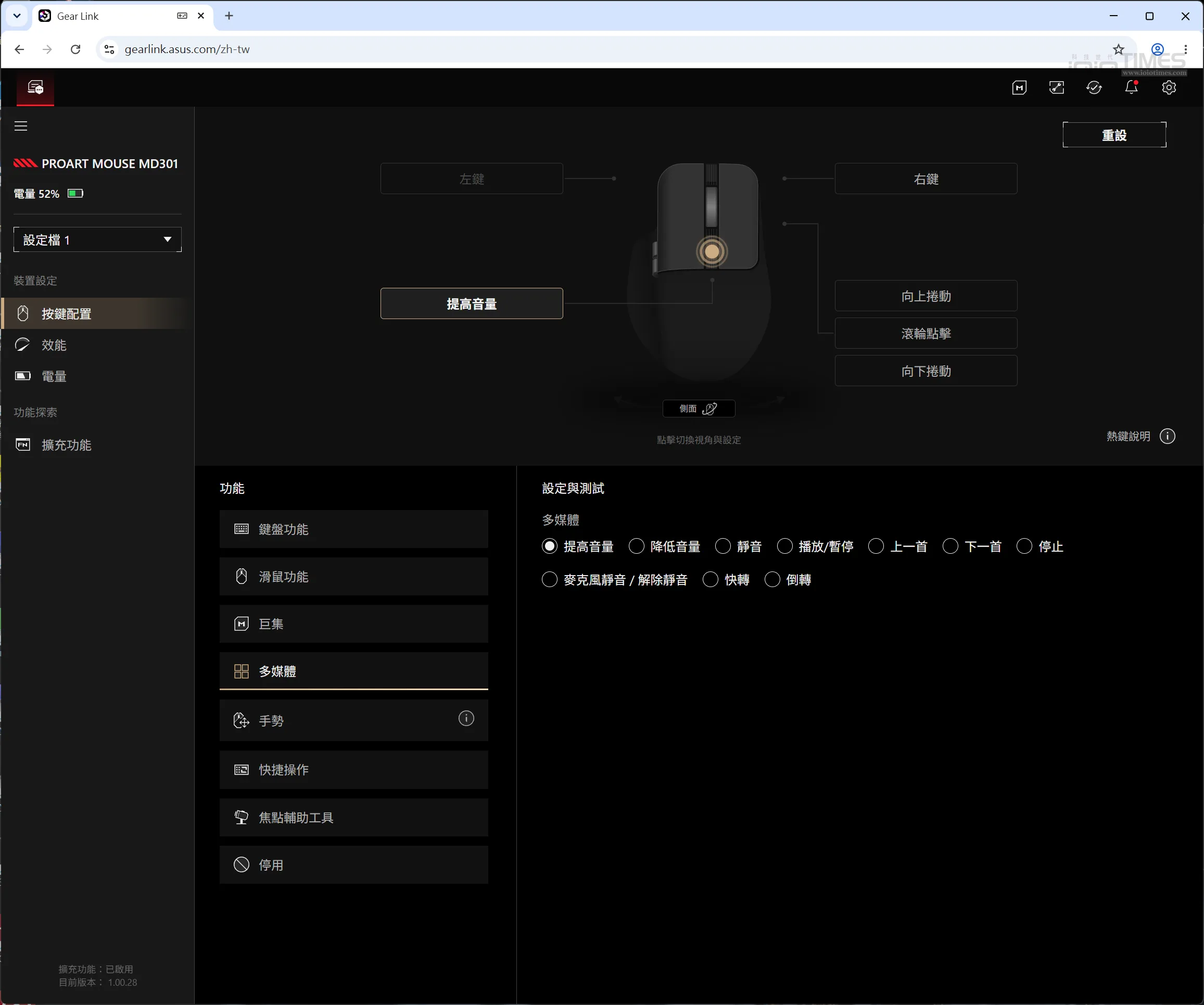The image size is (1204, 1005).
Task: Select the 上一首 radio option
Action: click(x=876, y=546)
